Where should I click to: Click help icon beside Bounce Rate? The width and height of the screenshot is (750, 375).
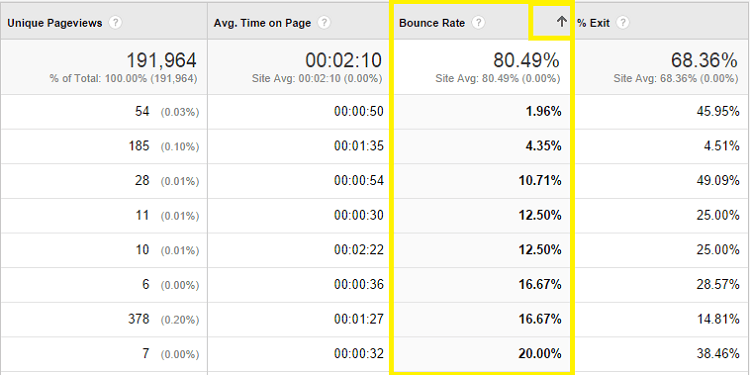pyautogui.click(x=478, y=22)
